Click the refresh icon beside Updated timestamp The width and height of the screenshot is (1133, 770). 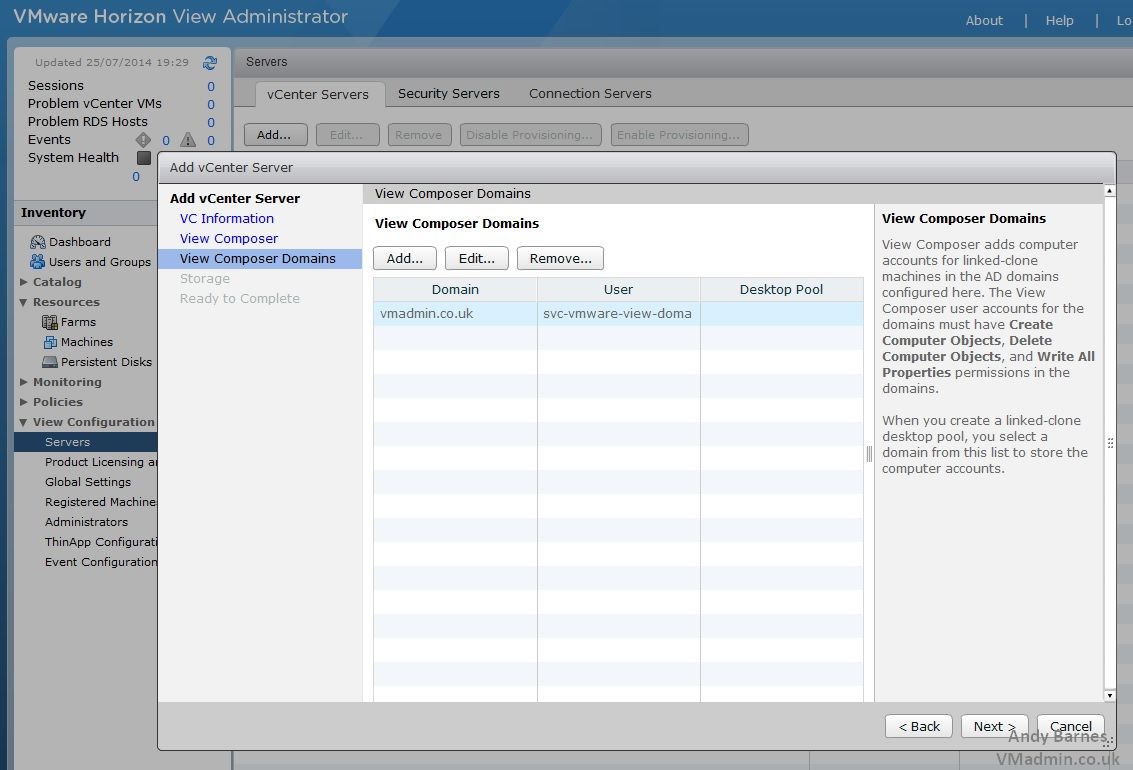210,63
